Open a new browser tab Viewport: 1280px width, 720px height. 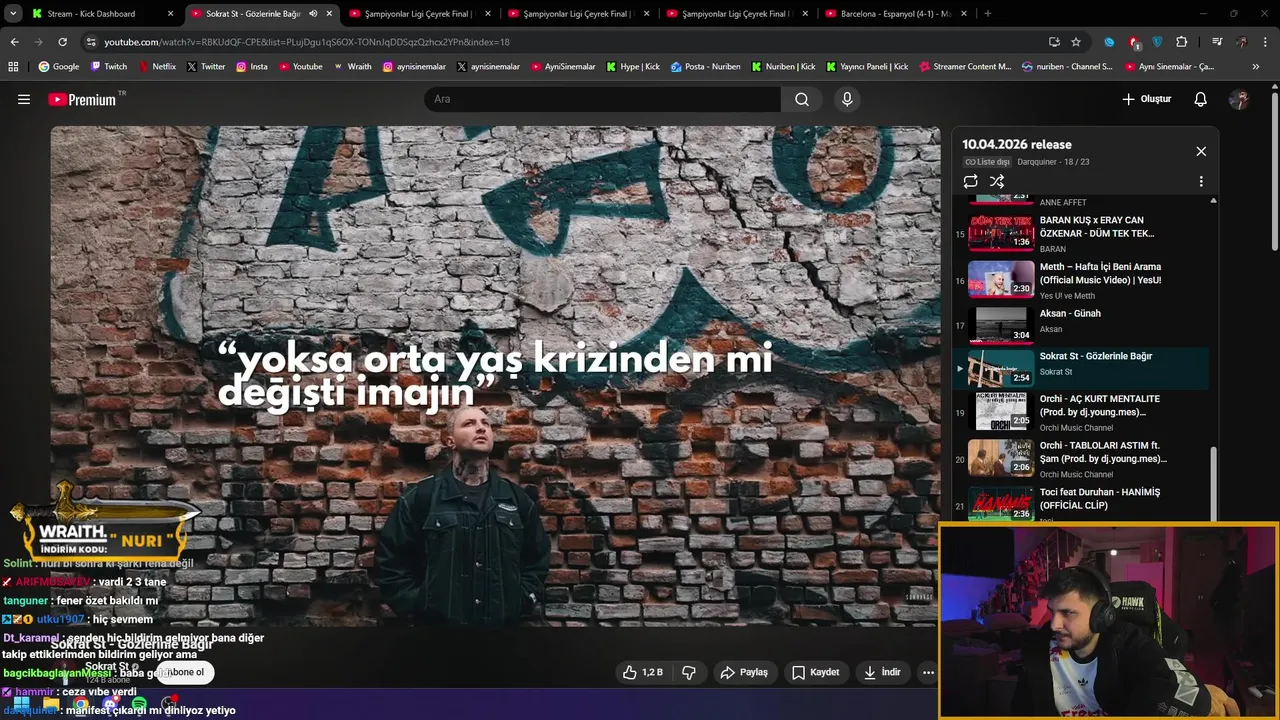tap(988, 14)
